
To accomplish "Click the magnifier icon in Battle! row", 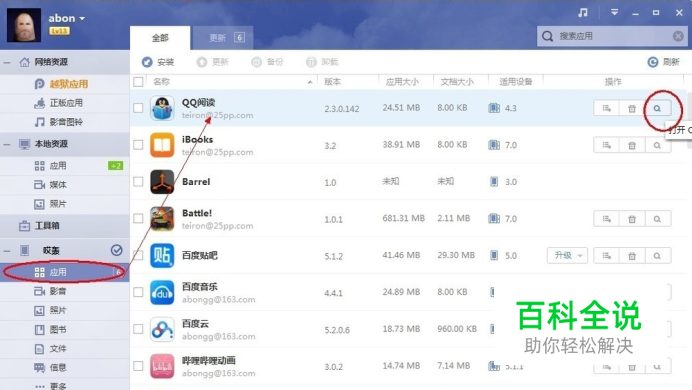I will coord(658,219).
